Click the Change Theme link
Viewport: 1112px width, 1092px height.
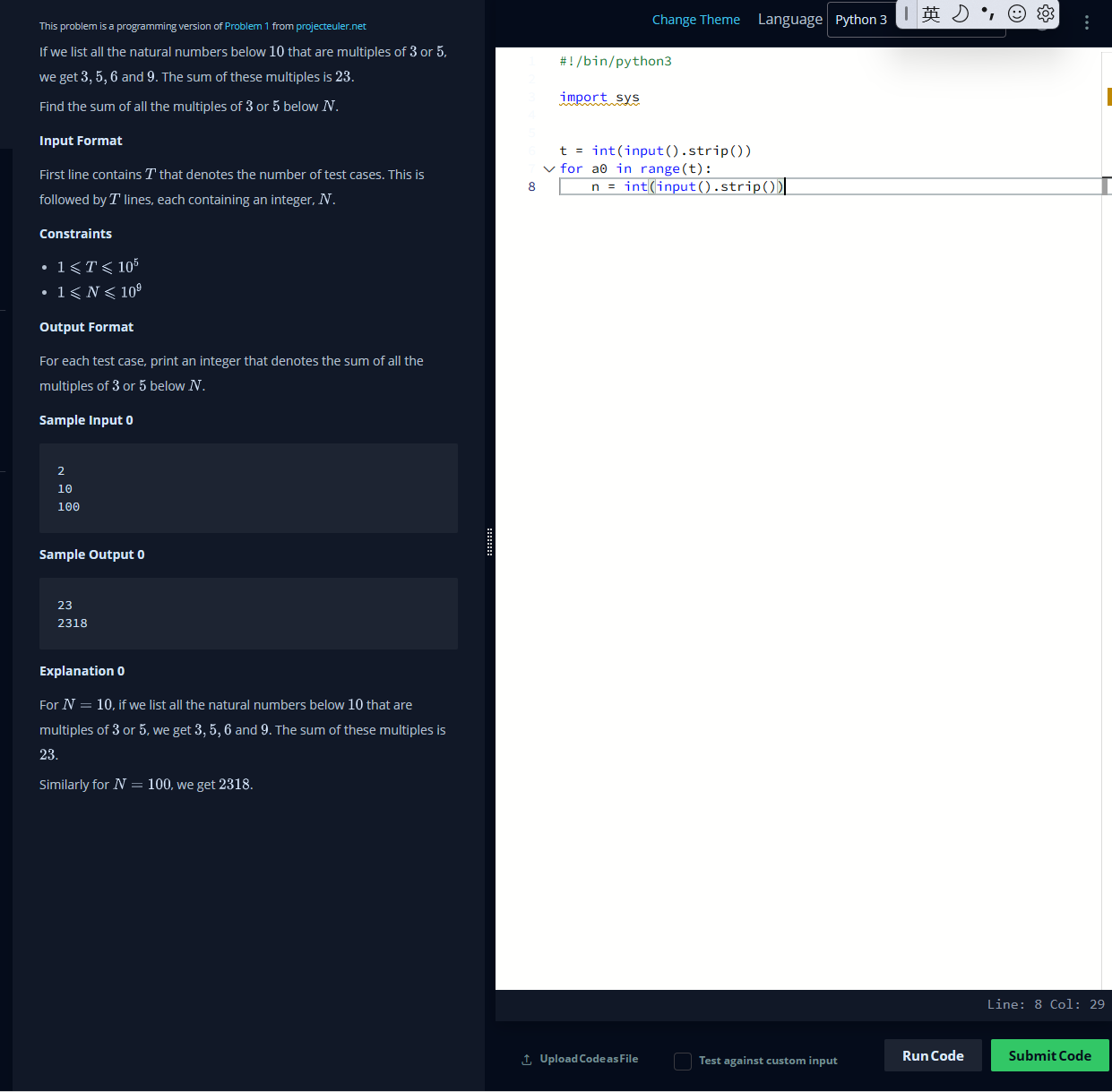[695, 20]
